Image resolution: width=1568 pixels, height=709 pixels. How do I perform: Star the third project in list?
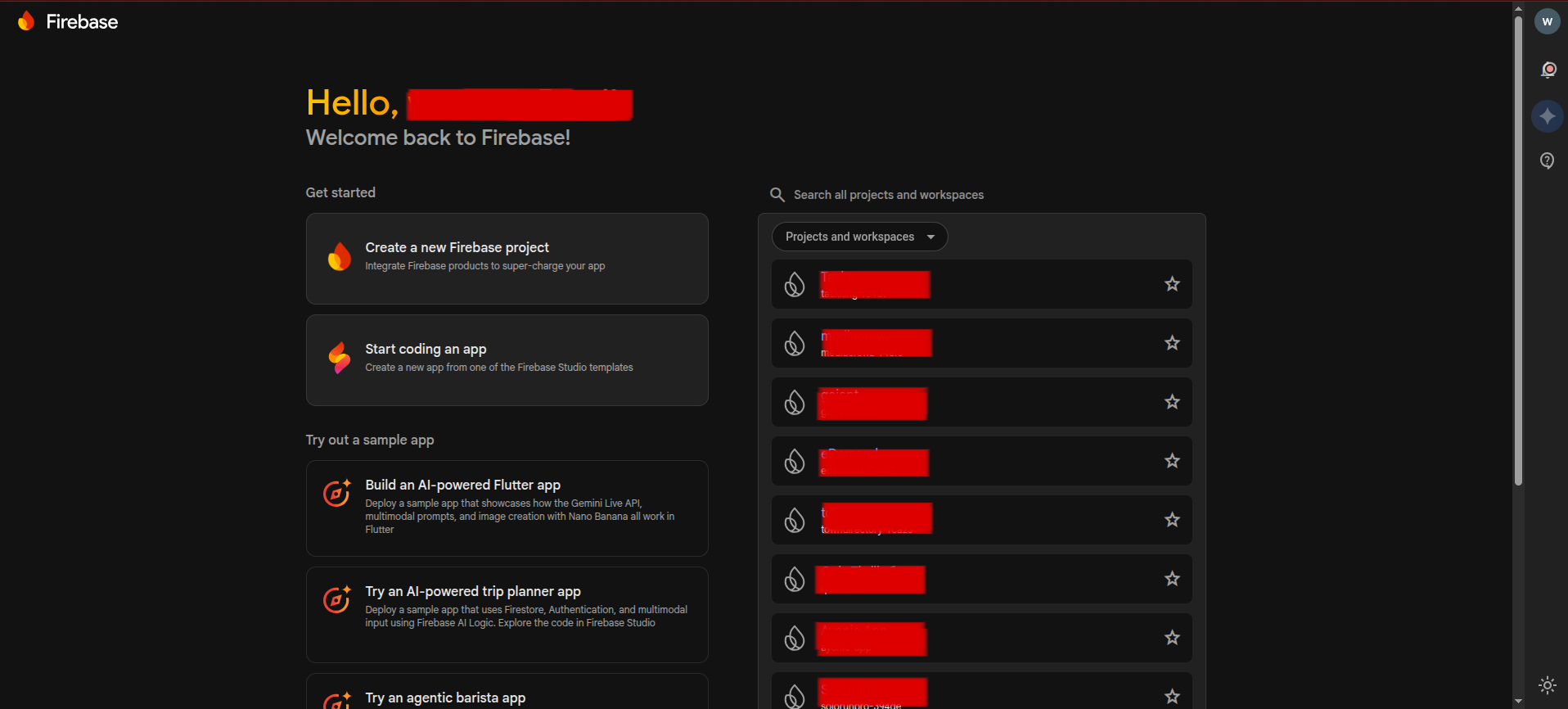pyautogui.click(x=1172, y=402)
